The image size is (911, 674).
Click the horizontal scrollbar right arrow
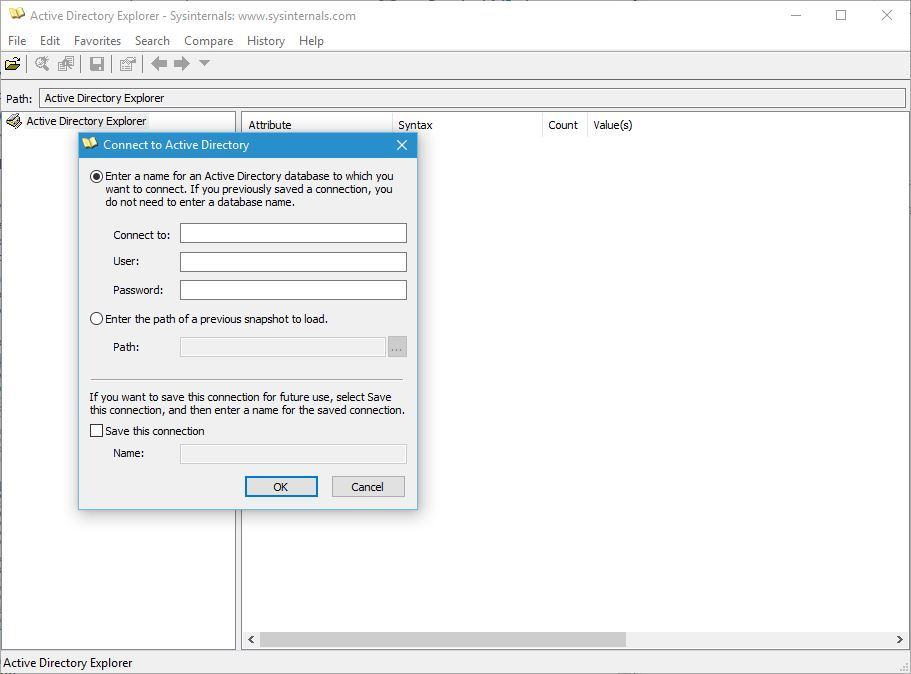pos(899,639)
